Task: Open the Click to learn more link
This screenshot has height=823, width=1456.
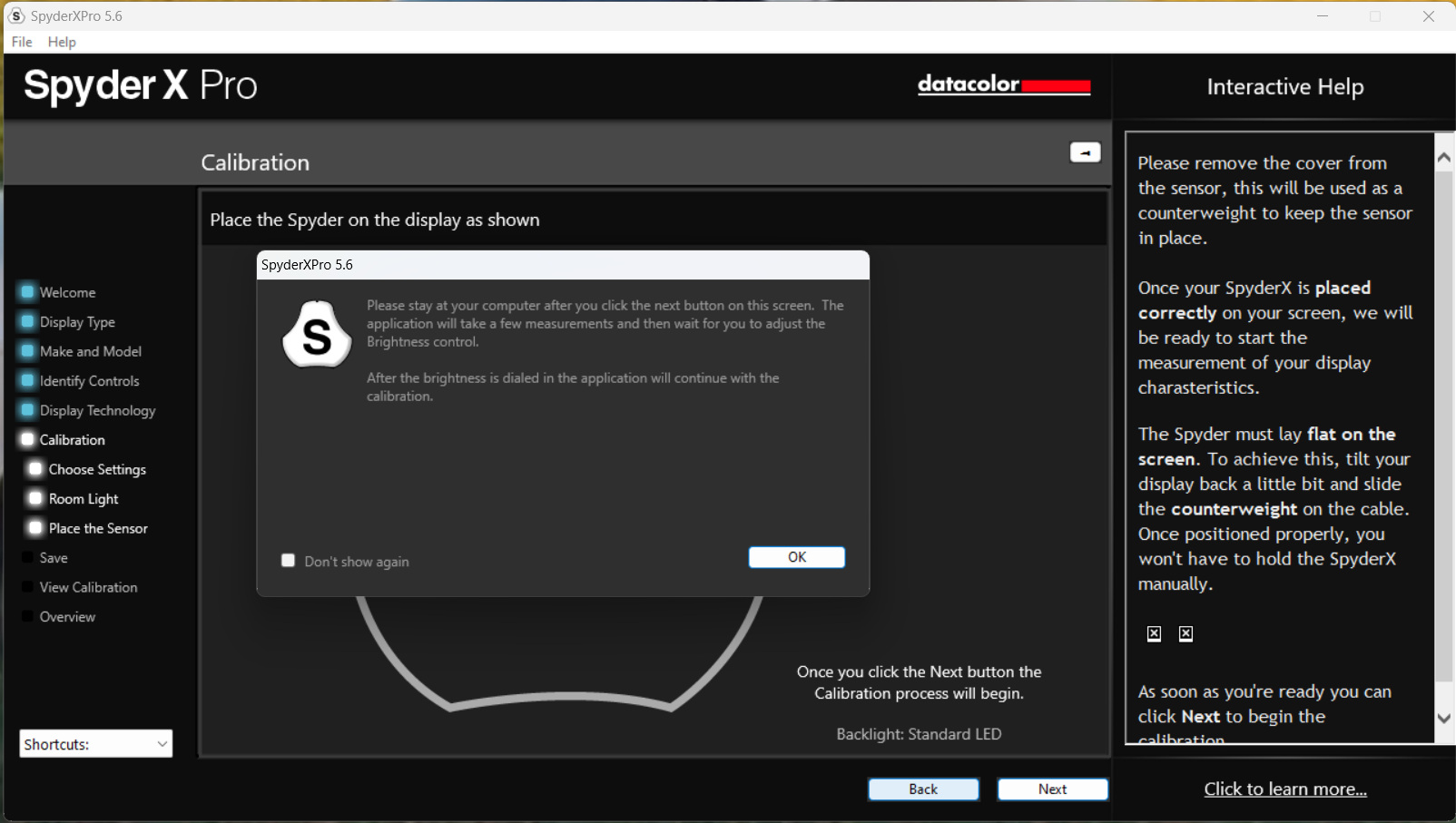Action: click(x=1285, y=789)
